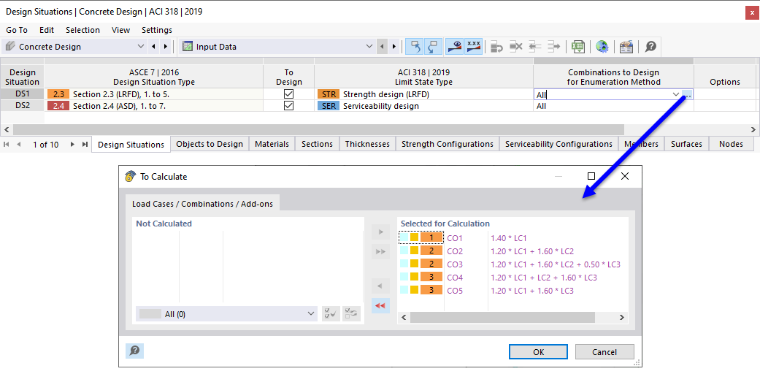Click the previous table arrow beside Input Data

point(382,47)
